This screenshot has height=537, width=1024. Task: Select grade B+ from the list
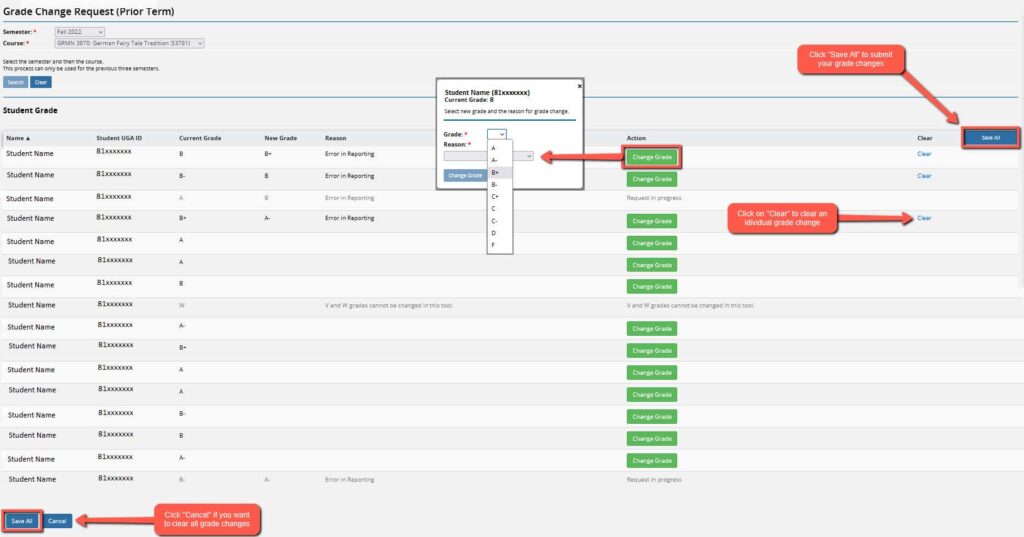pos(495,172)
